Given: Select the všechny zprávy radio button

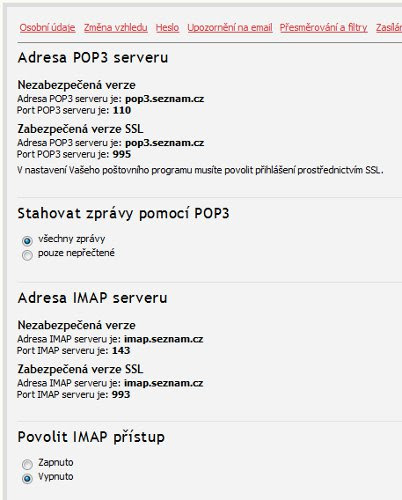Looking at the screenshot, I should [27, 241].
